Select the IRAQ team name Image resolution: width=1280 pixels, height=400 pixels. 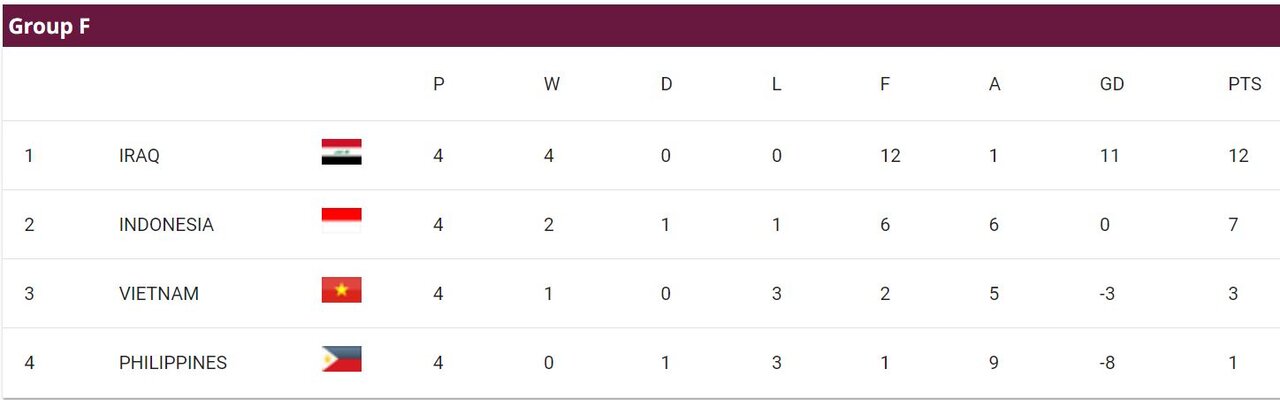click(x=139, y=156)
